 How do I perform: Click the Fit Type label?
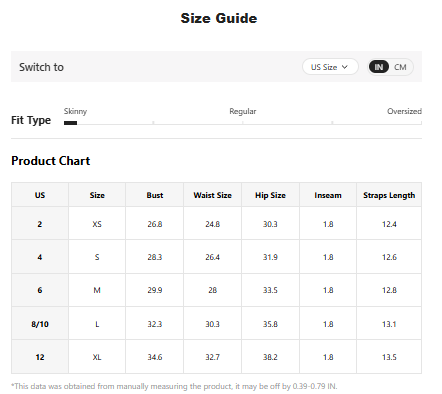pos(31,120)
